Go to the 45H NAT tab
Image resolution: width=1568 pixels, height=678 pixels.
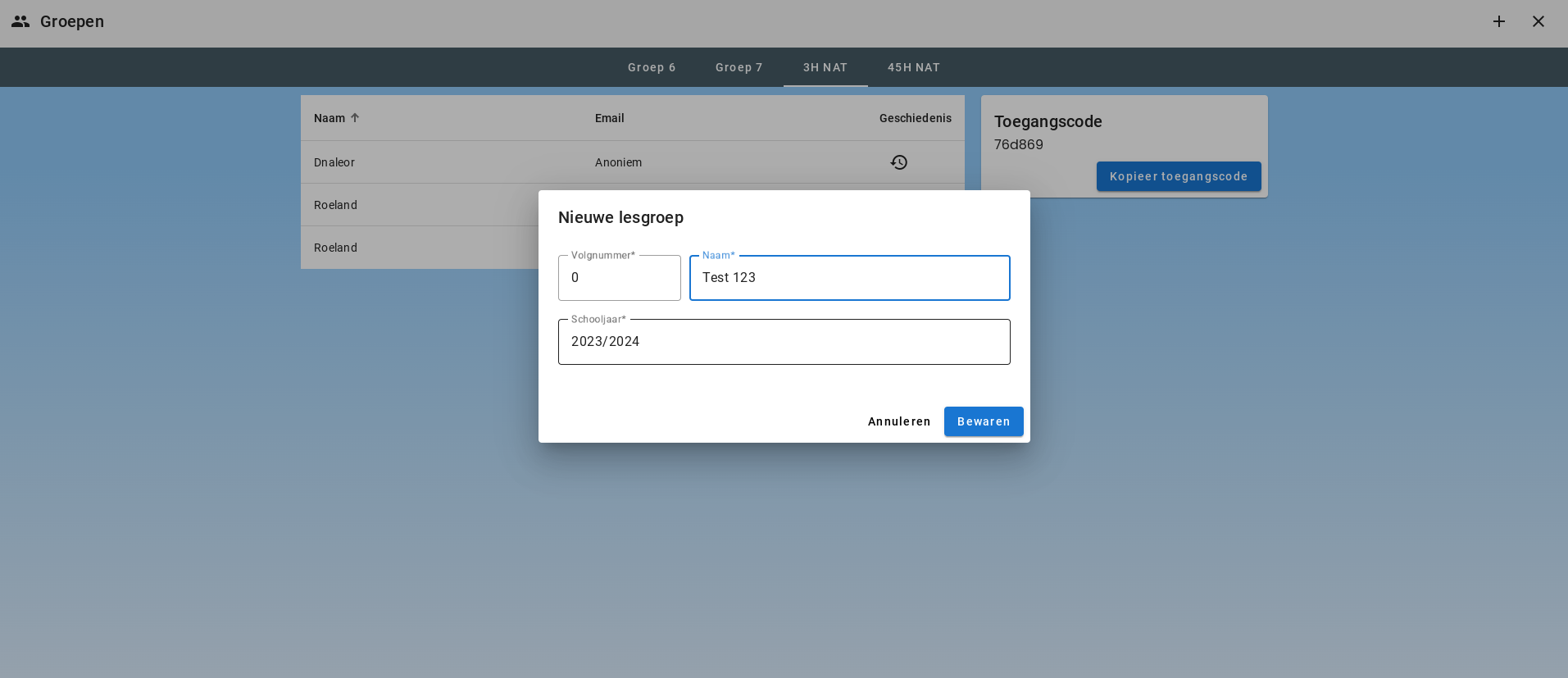coord(913,67)
